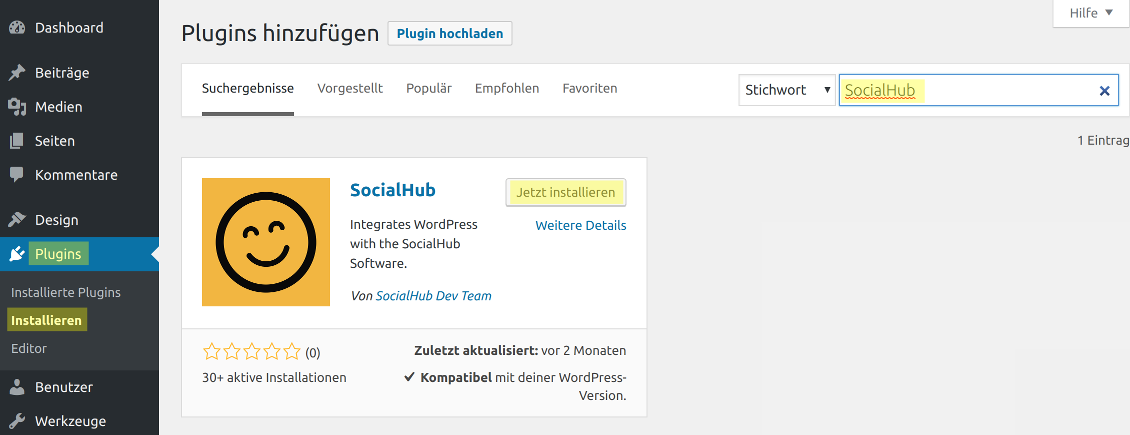
Task: Click the Kommentare speech bubble icon
Action: [x=17, y=175]
